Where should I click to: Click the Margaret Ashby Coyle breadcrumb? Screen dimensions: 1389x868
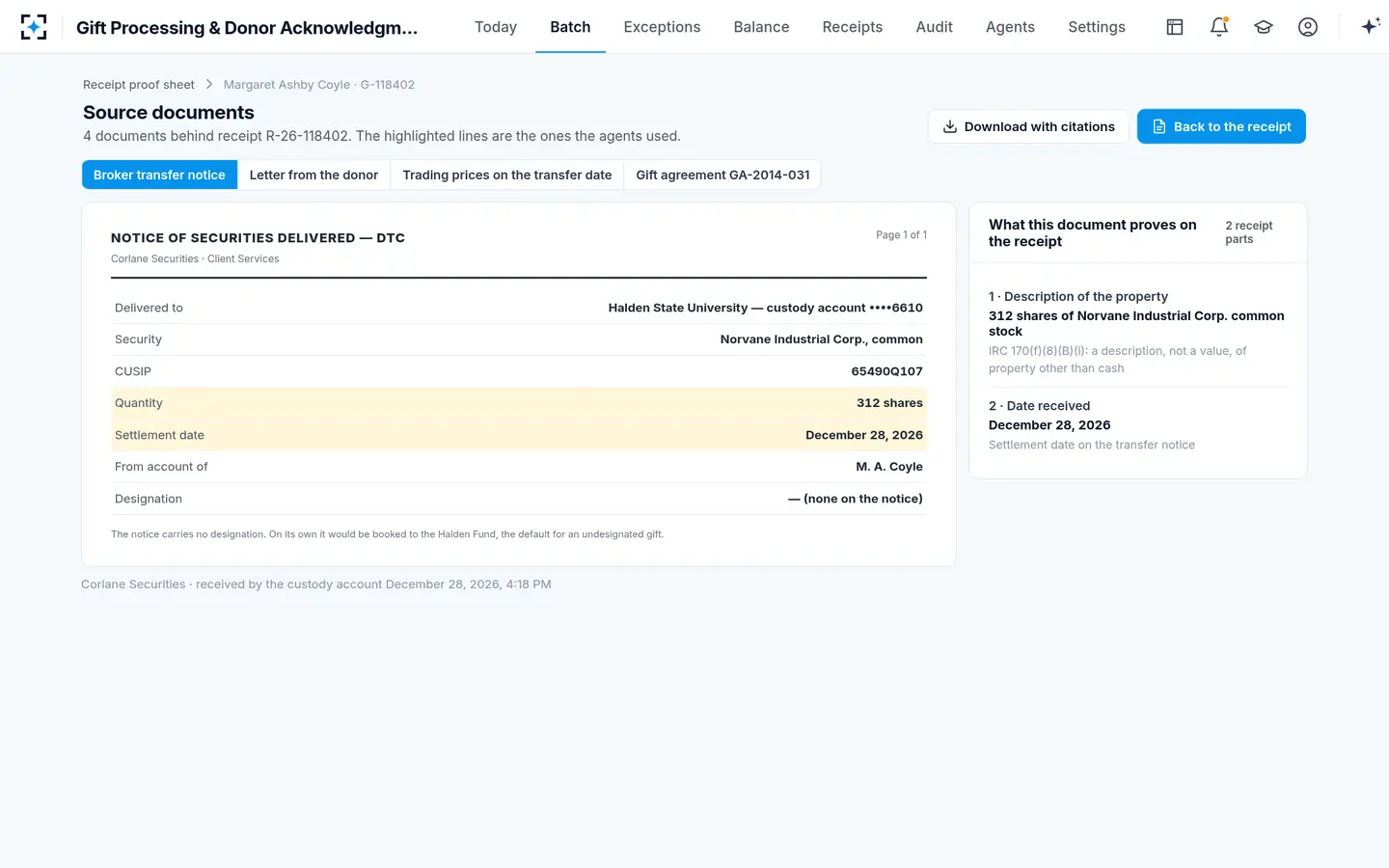click(x=319, y=85)
